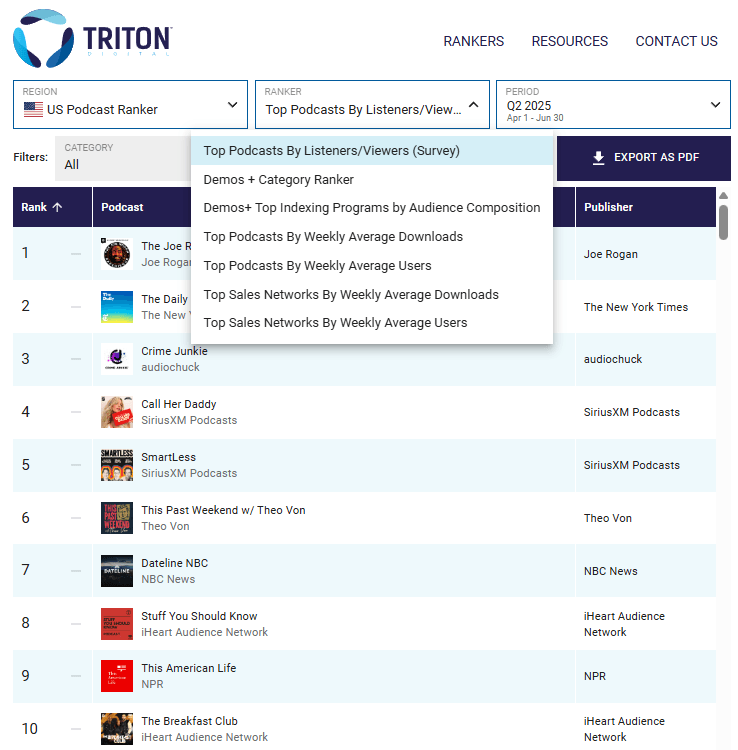
Task: Click This Past Weekend w/ Theo Von title
Action: (223, 510)
